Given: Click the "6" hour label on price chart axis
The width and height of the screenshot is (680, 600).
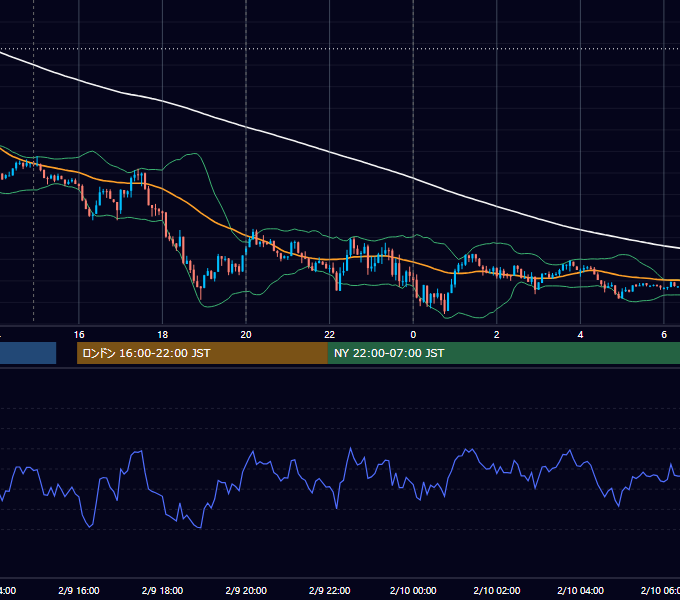Looking at the screenshot, I should pyautogui.click(x=664, y=334).
